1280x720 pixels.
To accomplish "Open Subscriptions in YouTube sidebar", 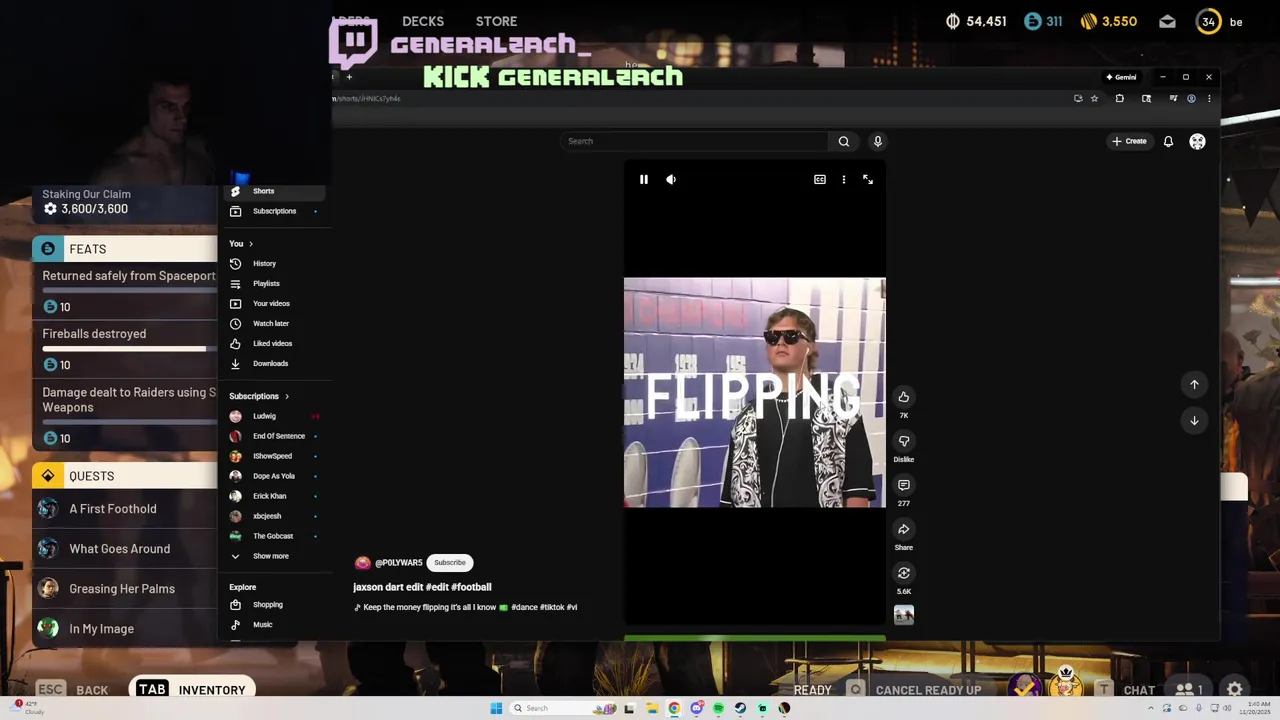I will (x=274, y=211).
